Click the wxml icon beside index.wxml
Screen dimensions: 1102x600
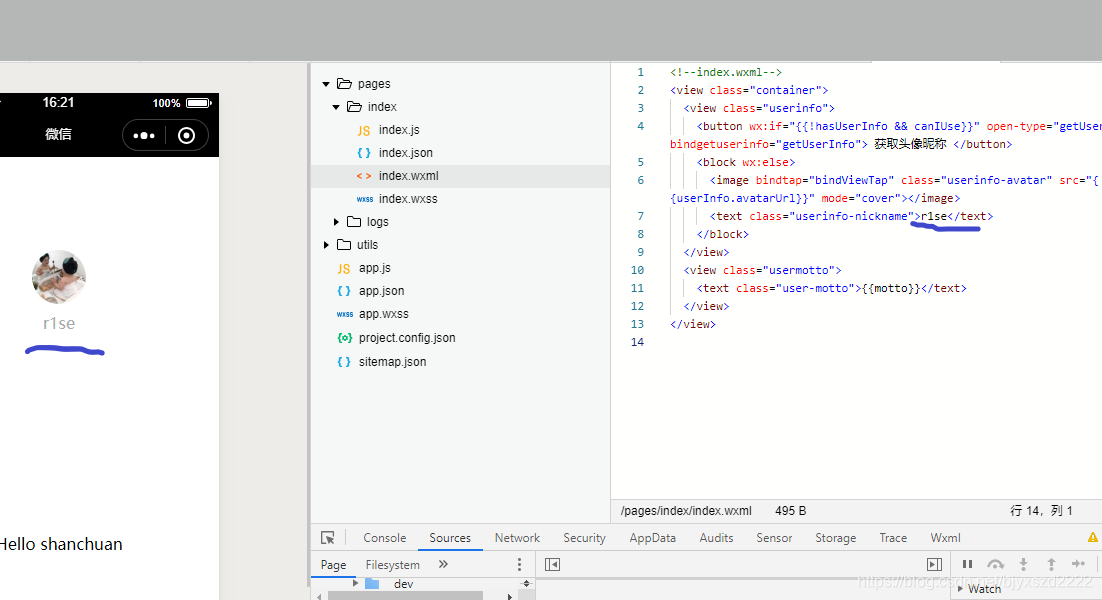coord(363,176)
